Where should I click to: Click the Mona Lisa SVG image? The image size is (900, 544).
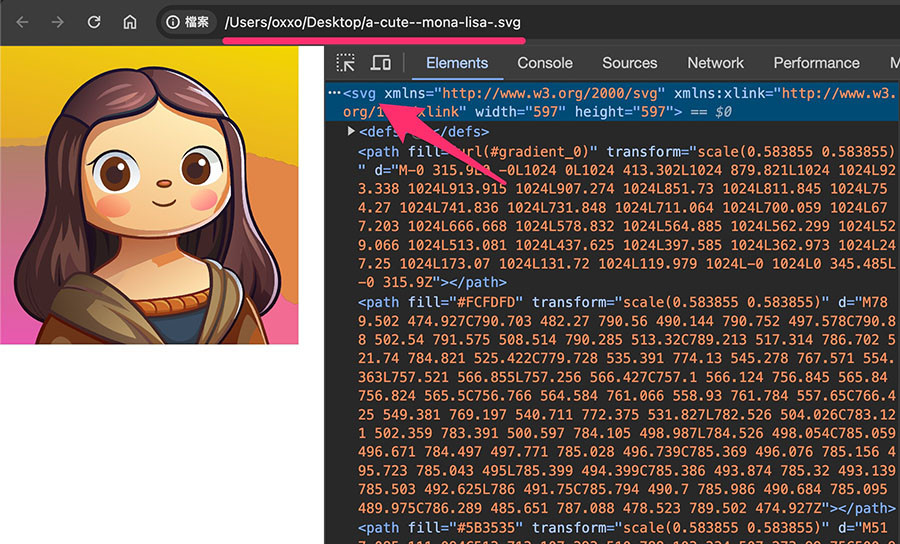[149, 195]
